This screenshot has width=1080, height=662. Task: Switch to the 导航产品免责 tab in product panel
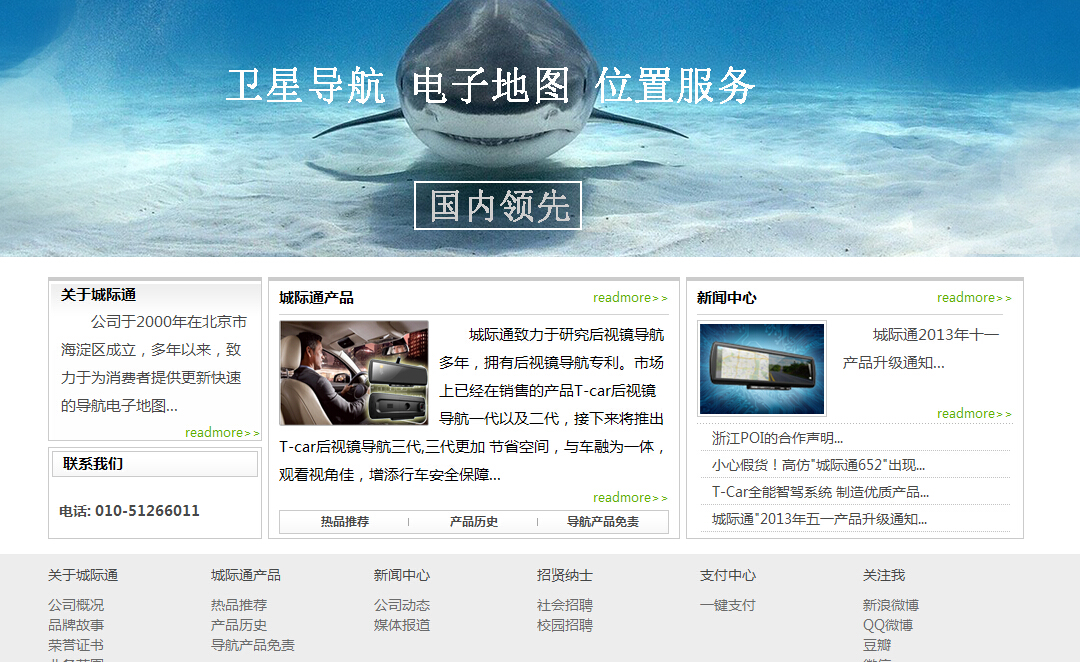click(x=603, y=521)
